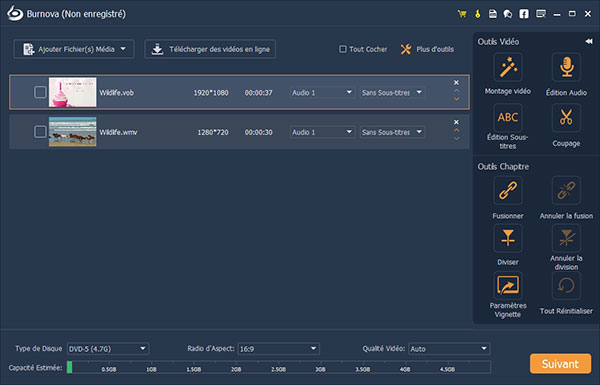Check the Wildlife.wmv checkbox

tap(40, 132)
